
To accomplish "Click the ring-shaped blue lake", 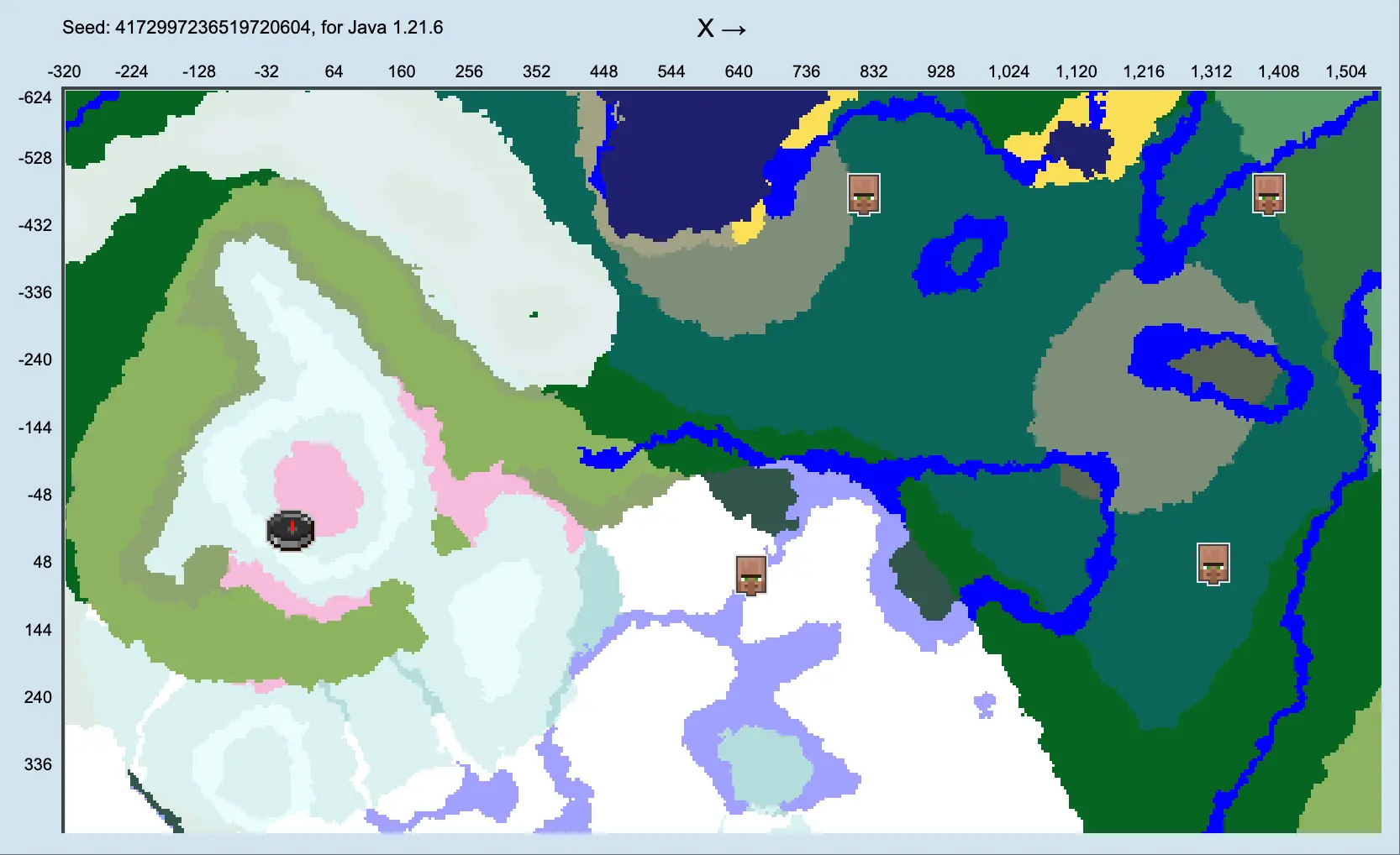I will 961,255.
